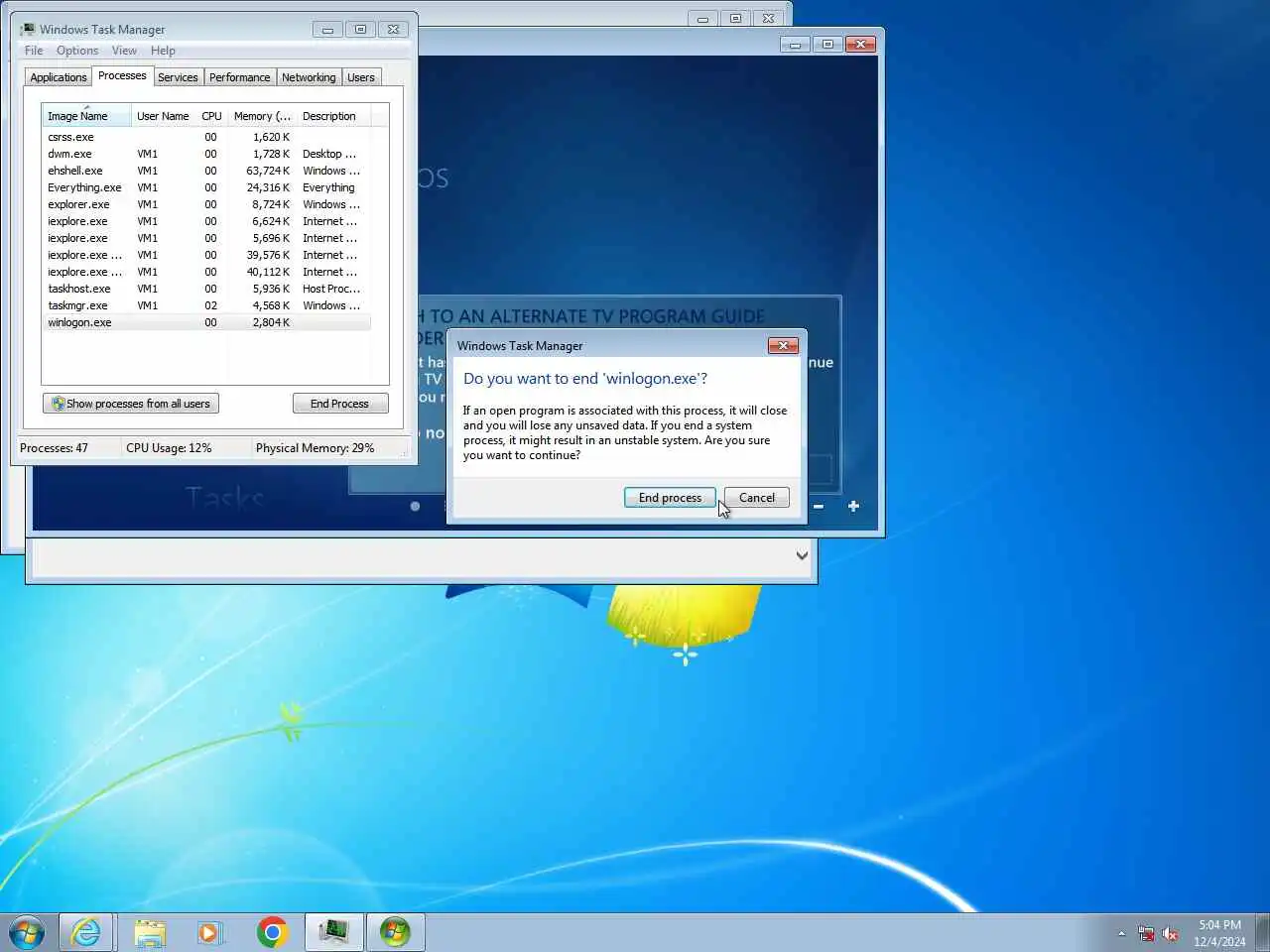
Task: Switch to the Processes tab
Action: [x=122, y=75]
